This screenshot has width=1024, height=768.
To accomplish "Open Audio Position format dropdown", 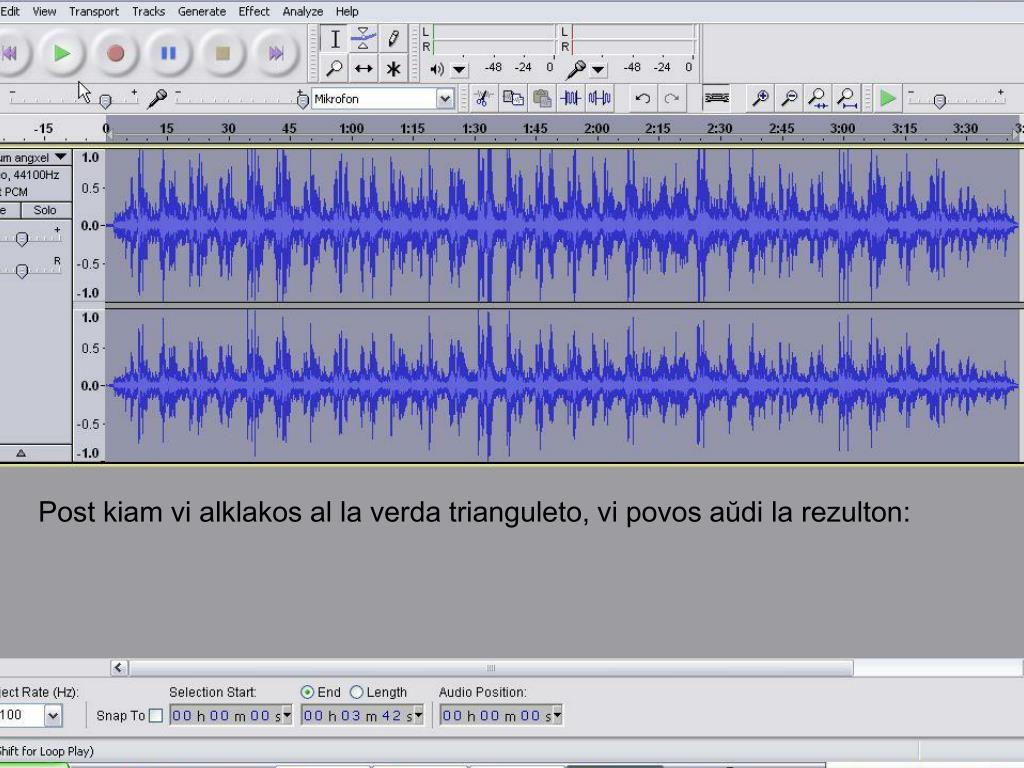I will click(x=557, y=716).
